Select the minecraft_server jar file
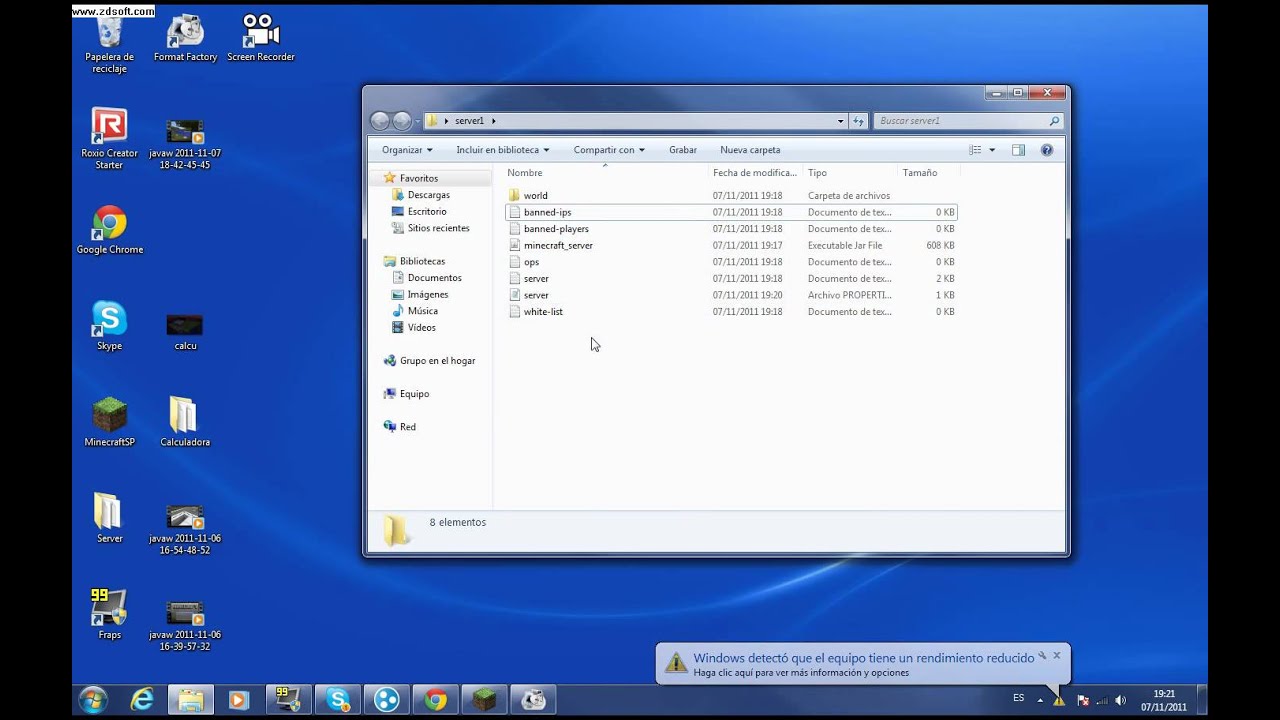 (732, 245)
